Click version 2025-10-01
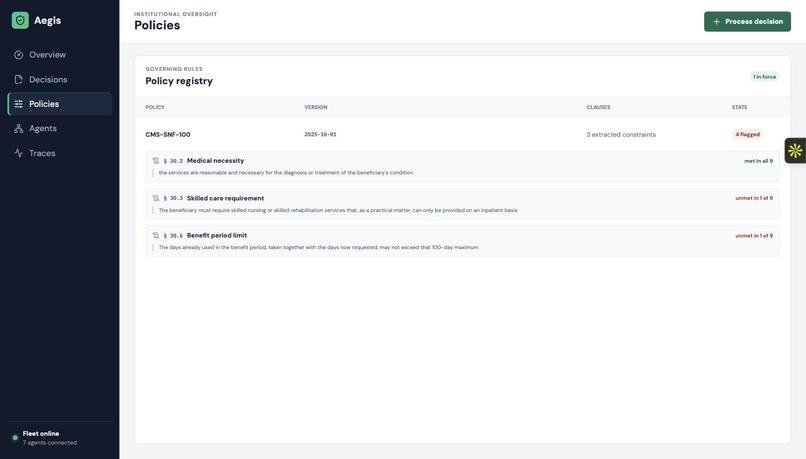 pyautogui.click(x=320, y=134)
